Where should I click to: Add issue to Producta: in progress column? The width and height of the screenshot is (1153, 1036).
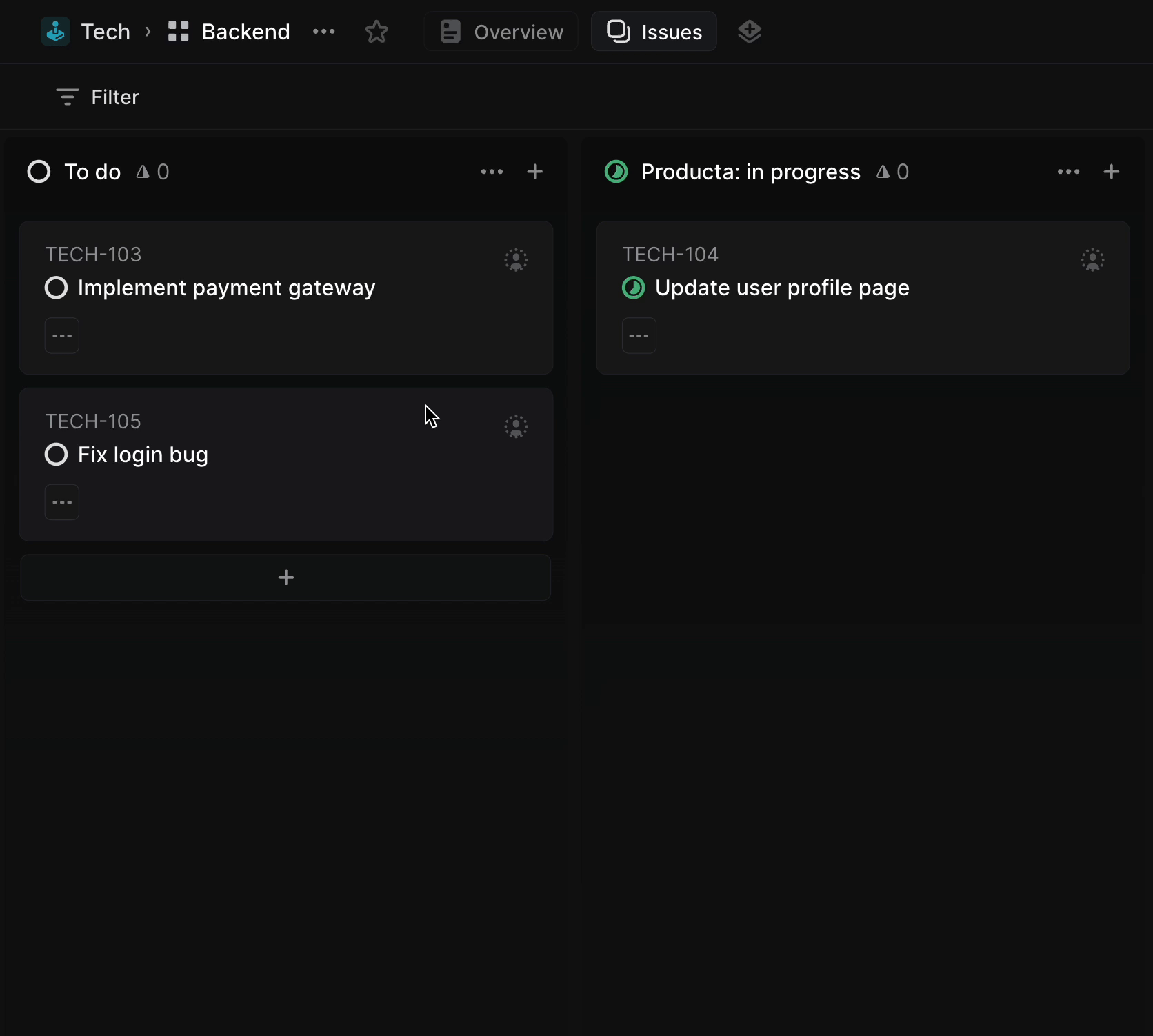[1111, 172]
